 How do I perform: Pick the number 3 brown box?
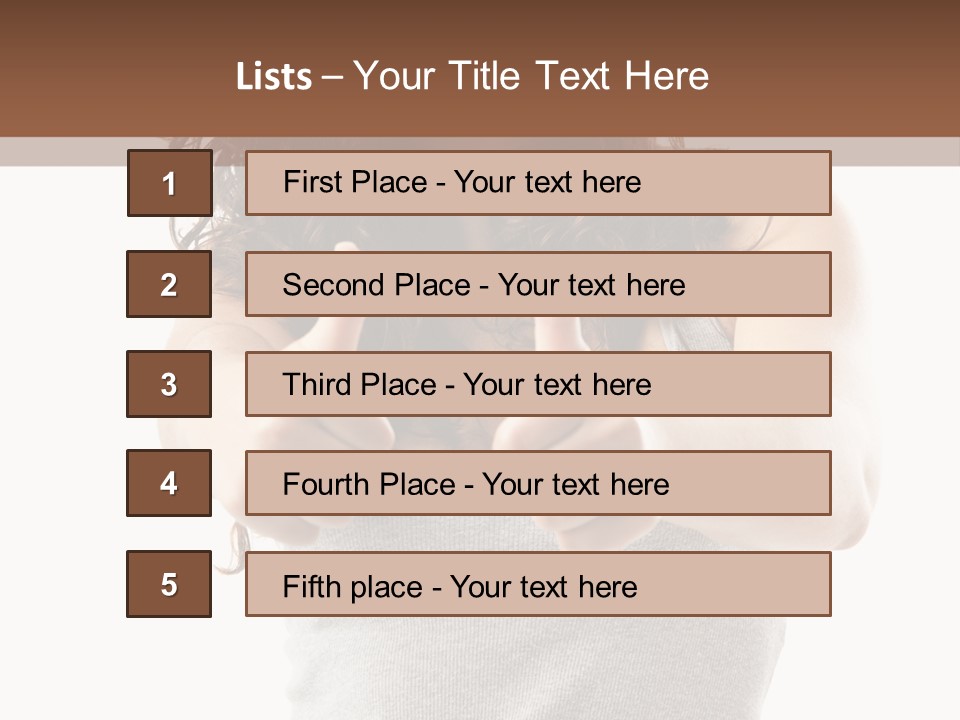click(x=169, y=384)
